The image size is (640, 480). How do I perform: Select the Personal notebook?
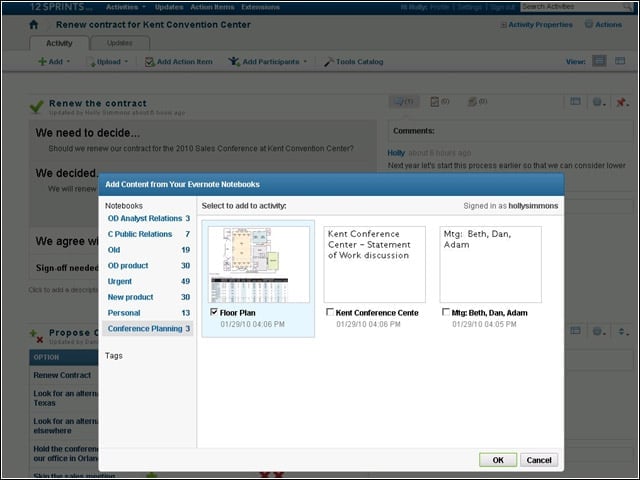point(149,313)
